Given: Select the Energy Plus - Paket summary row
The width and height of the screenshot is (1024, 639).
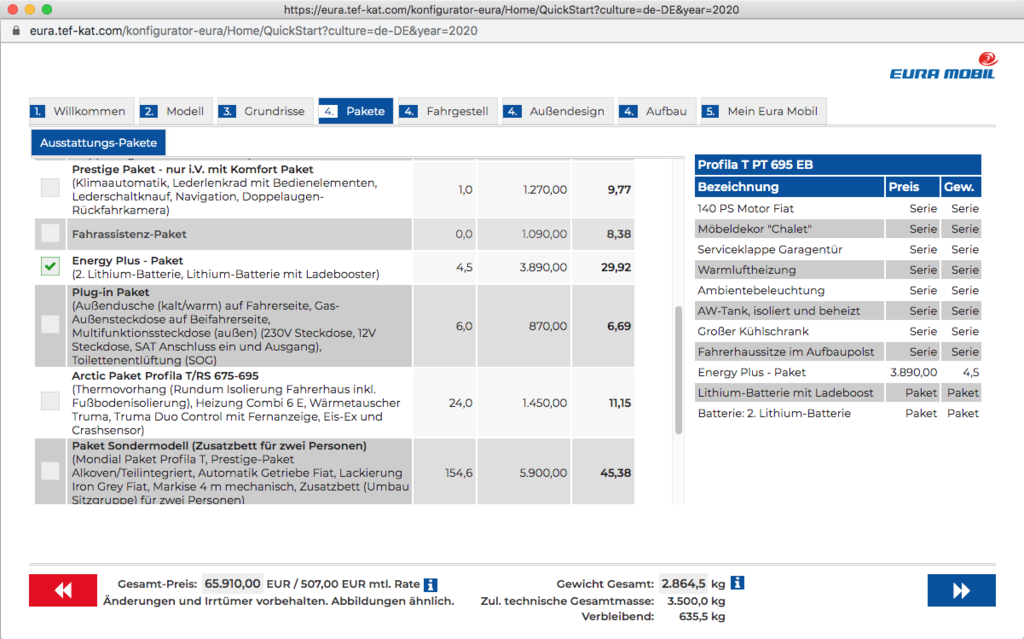Looking at the screenshot, I should point(838,372).
